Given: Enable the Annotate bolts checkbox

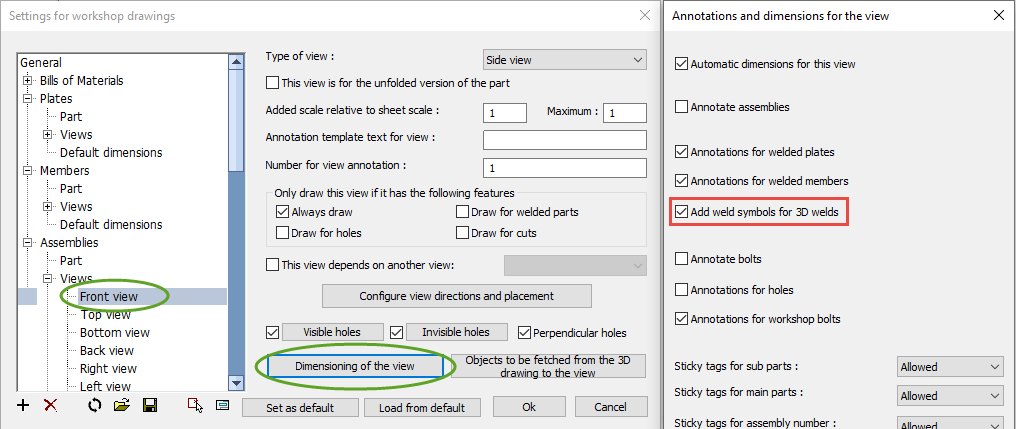Looking at the screenshot, I should pyautogui.click(x=682, y=259).
